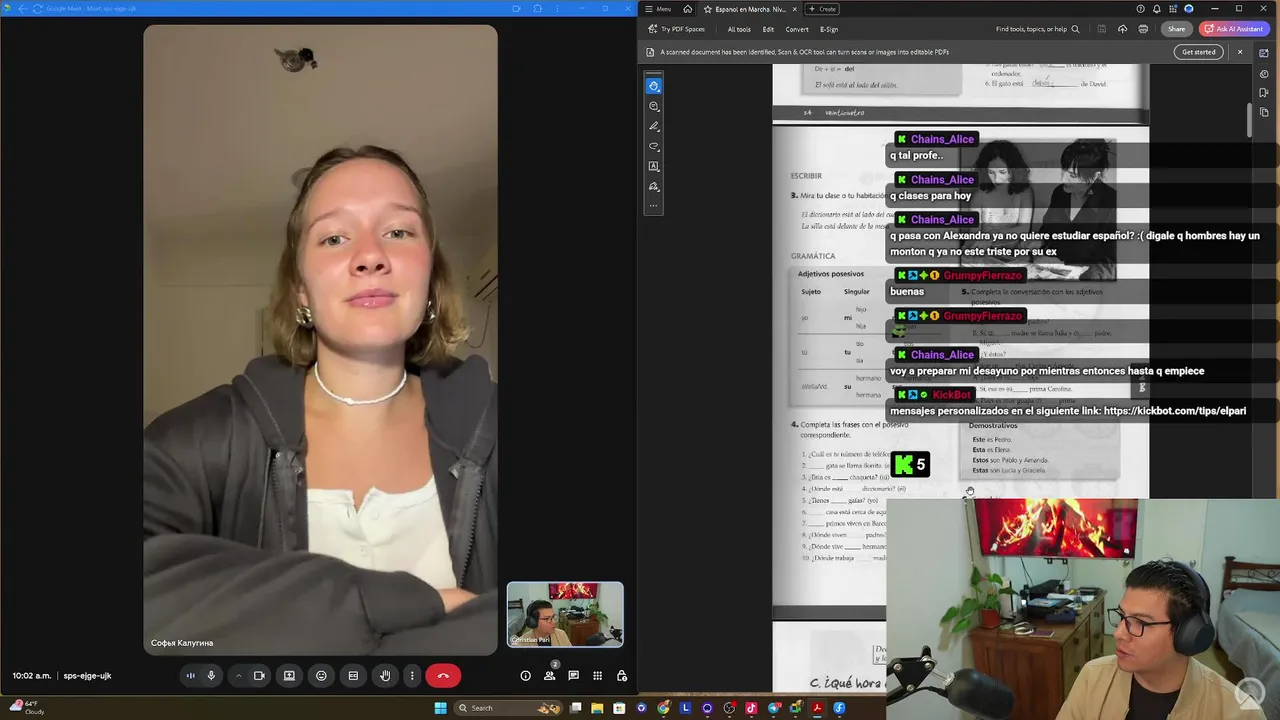End the Google Meet call
The width and height of the screenshot is (1280, 720).
pos(443,676)
